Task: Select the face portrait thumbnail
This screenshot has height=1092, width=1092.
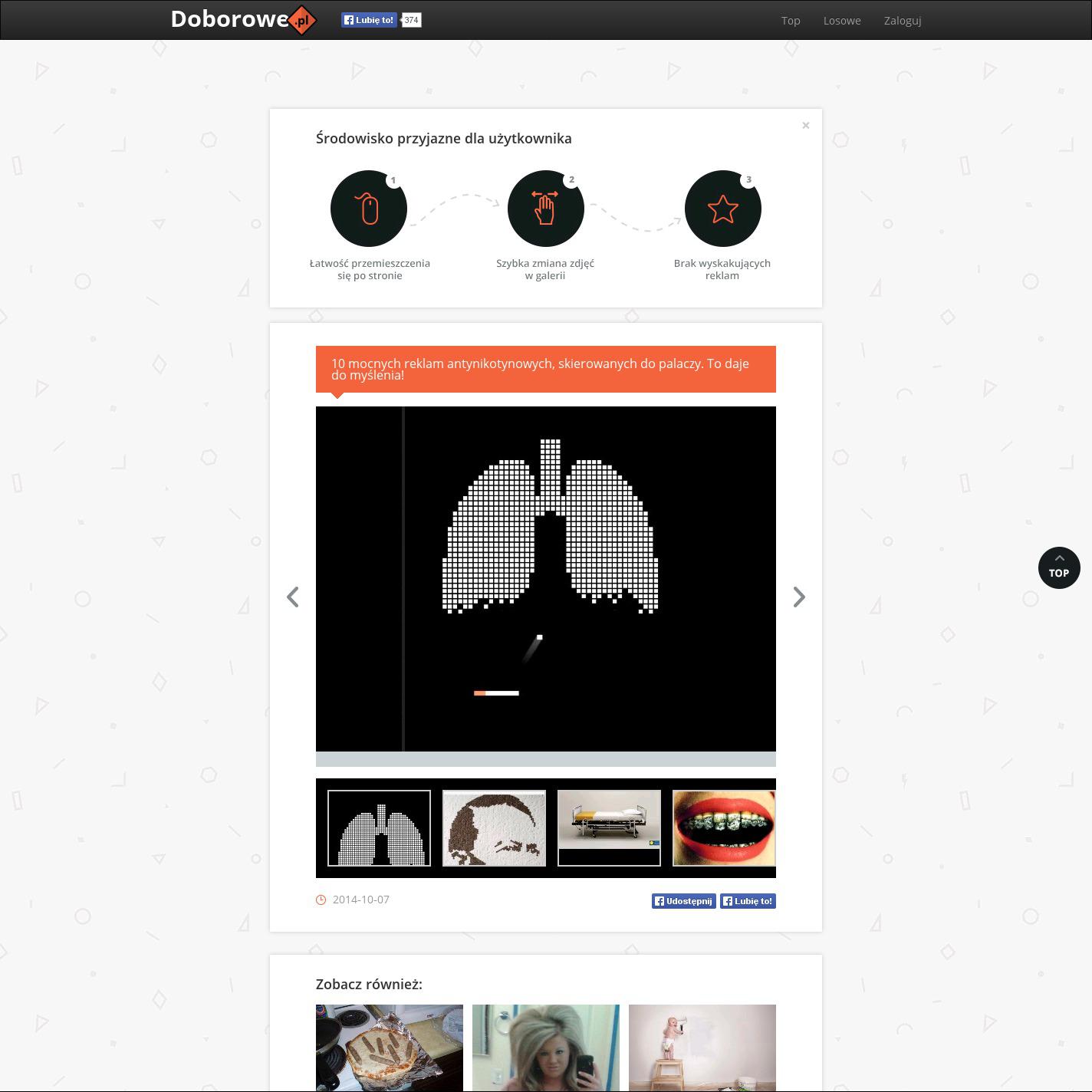Action: click(494, 828)
